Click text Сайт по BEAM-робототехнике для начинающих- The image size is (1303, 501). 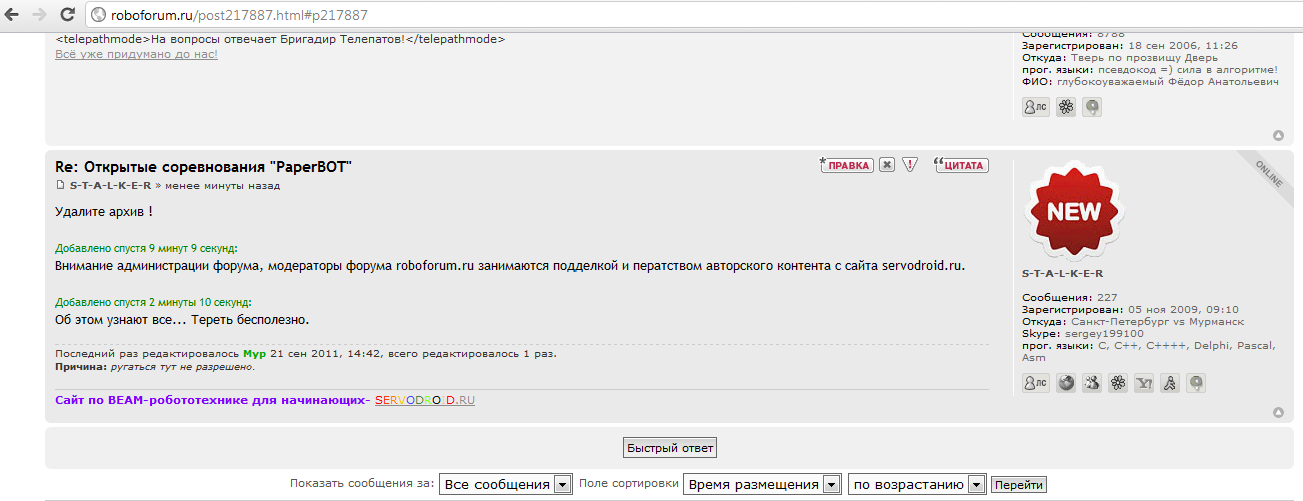point(213,400)
